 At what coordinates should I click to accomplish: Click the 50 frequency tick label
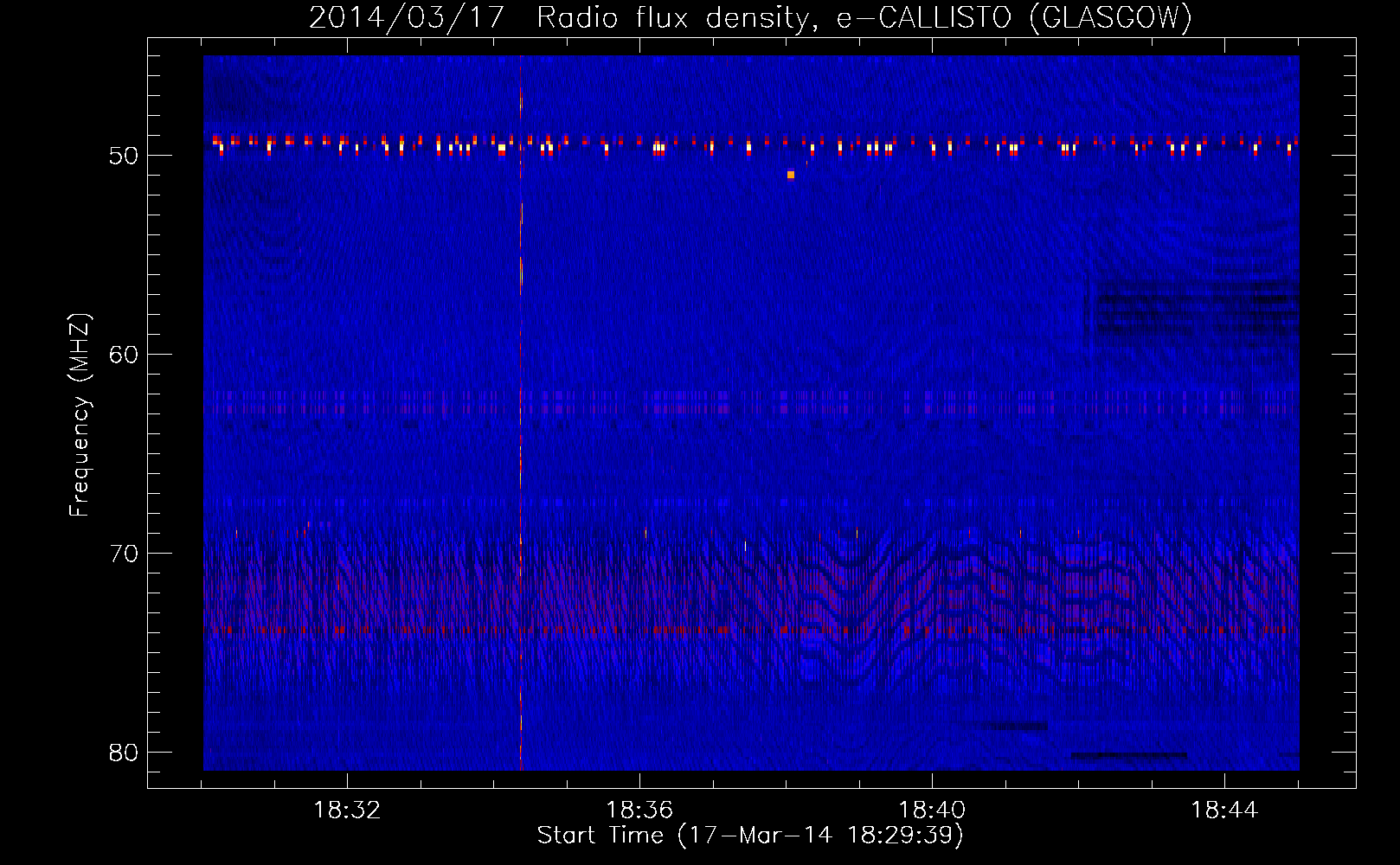125,156
